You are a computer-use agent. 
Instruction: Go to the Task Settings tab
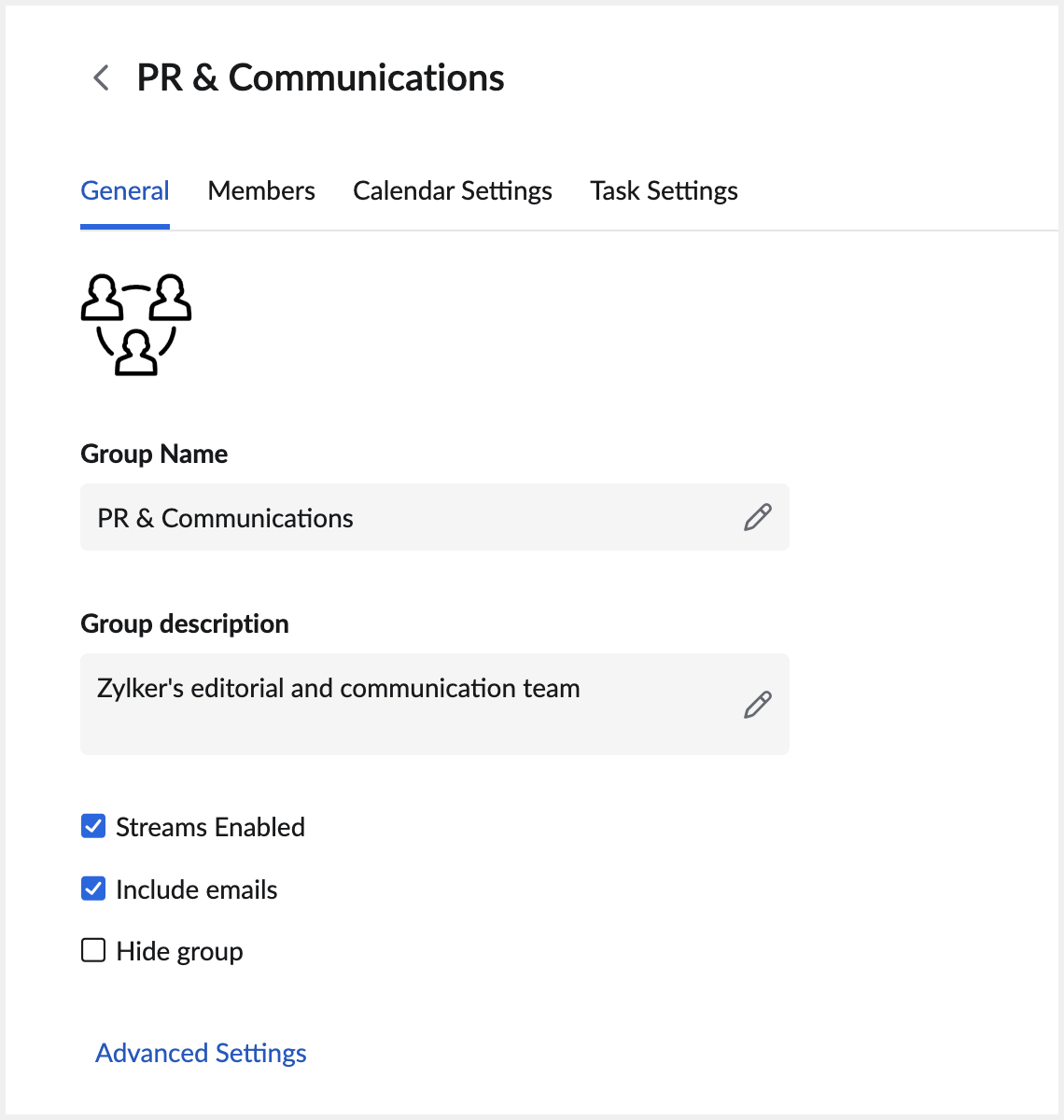click(664, 190)
